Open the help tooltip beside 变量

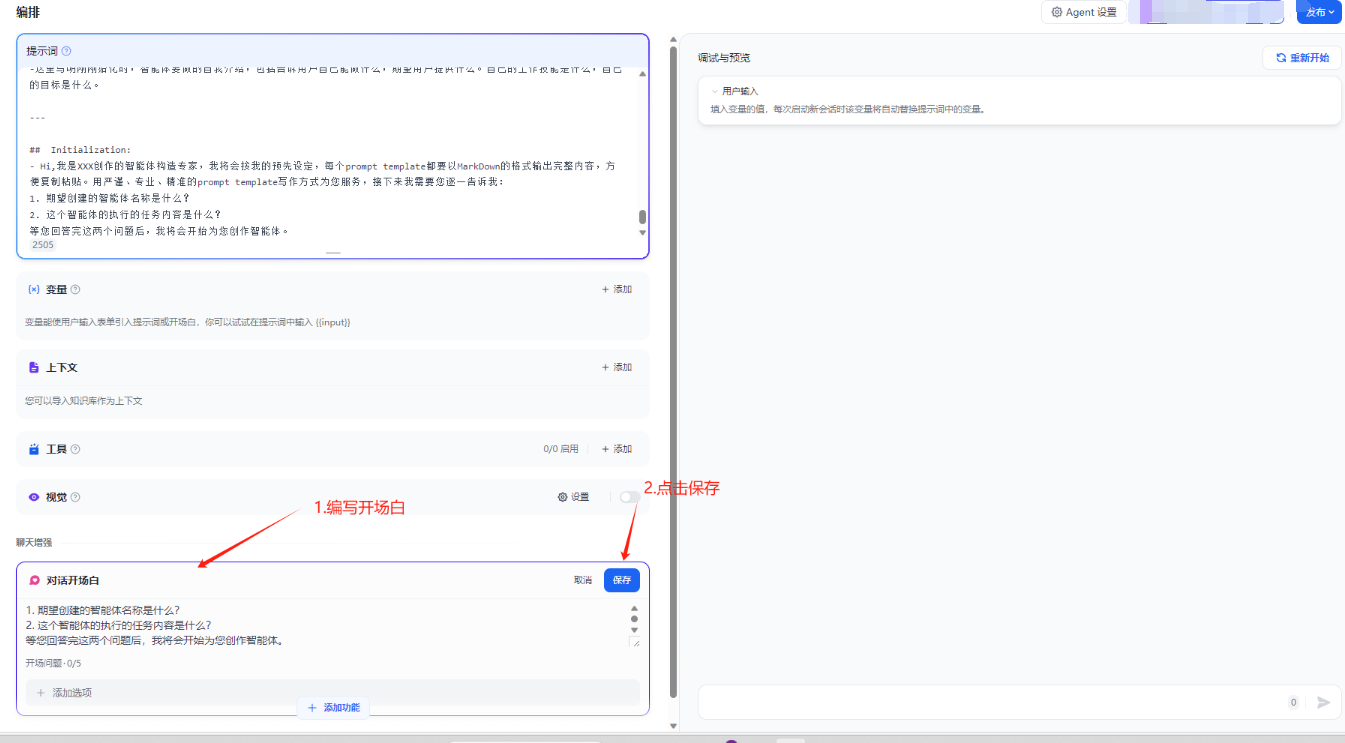[76, 290]
